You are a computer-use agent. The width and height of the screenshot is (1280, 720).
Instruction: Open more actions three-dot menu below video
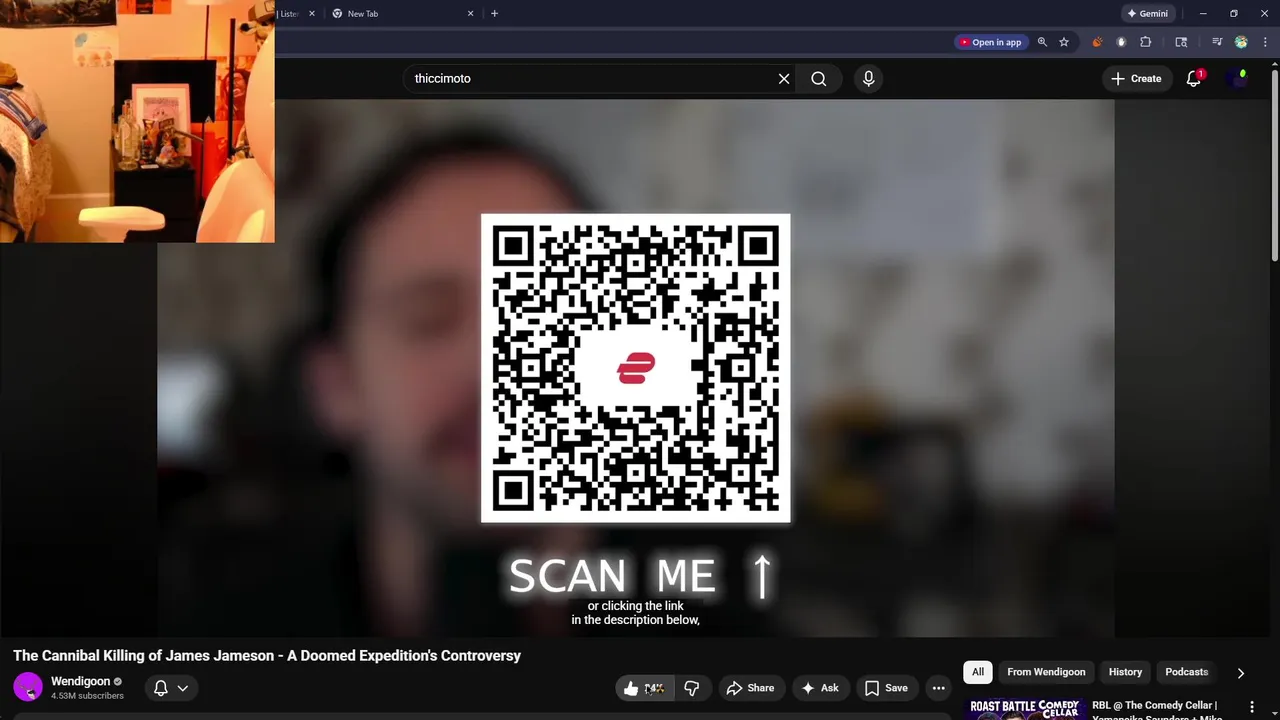(x=938, y=688)
